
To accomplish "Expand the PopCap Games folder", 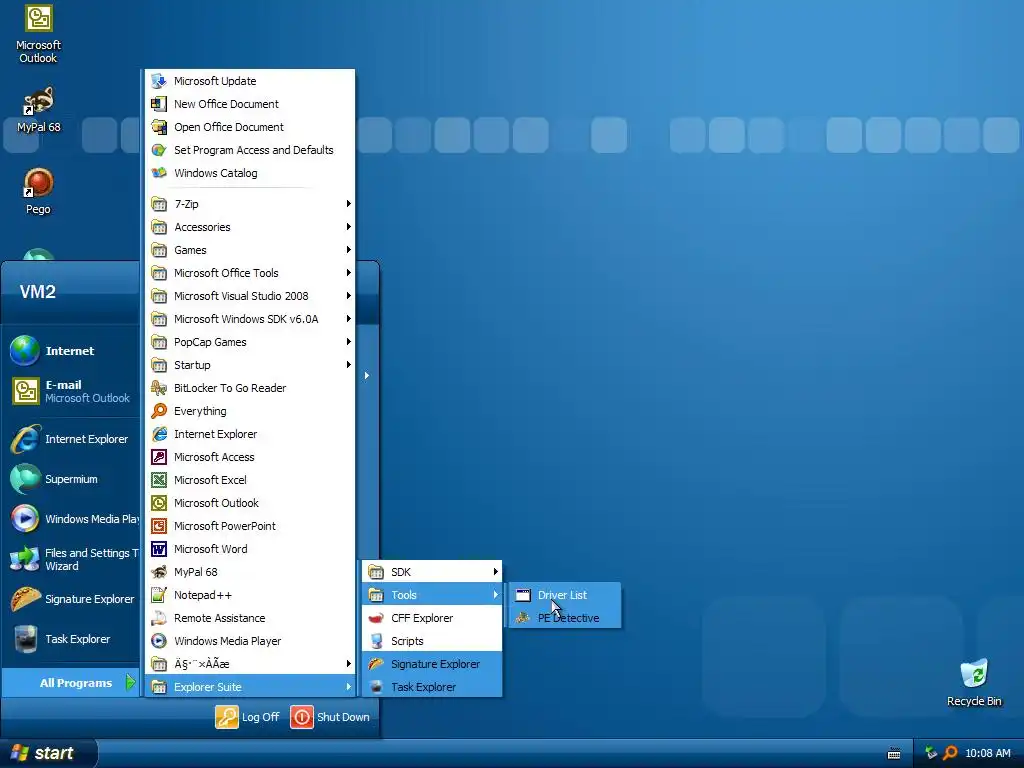I will point(251,342).
